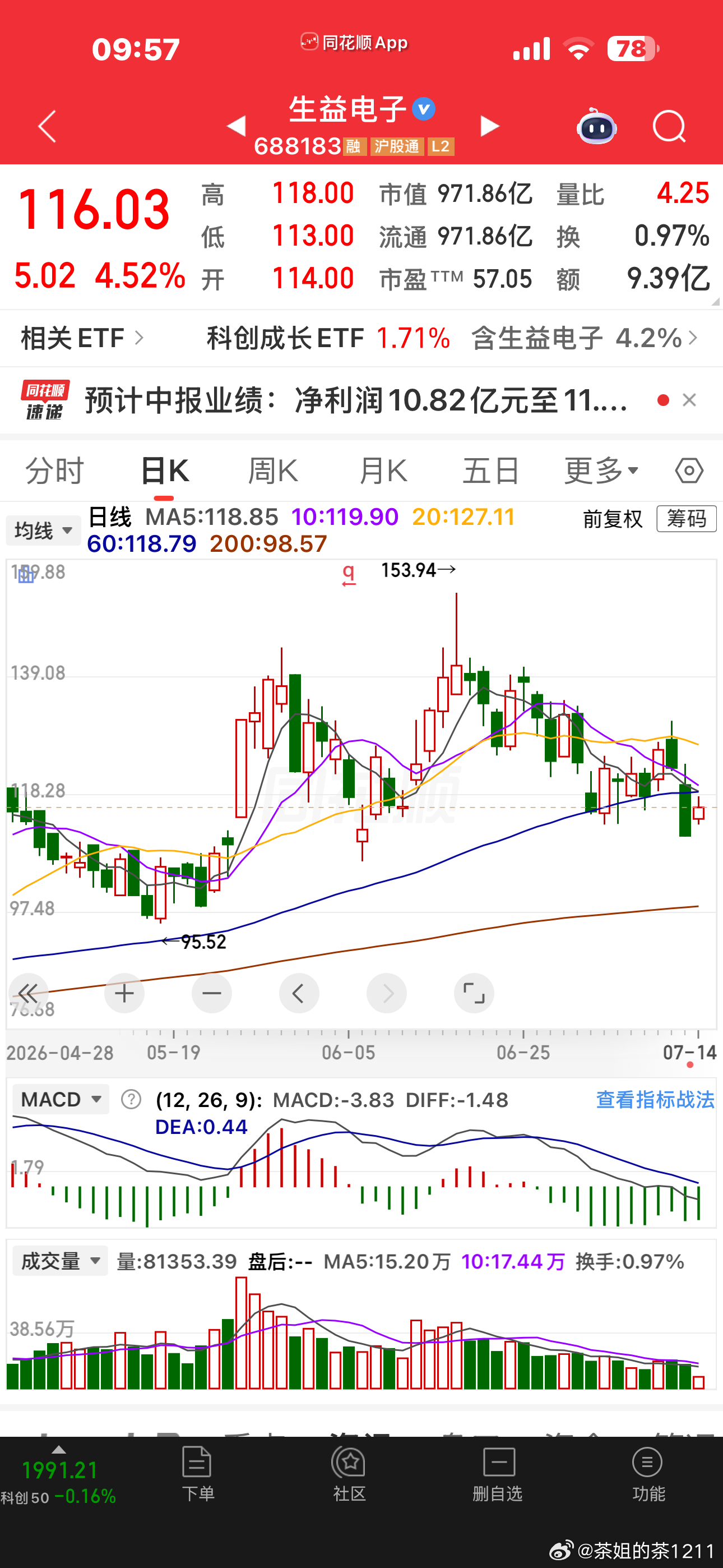Tap the stock code 688183
Image resolution: width=723 pixels, height=1568 pixels.
click(x=297, y=146)
